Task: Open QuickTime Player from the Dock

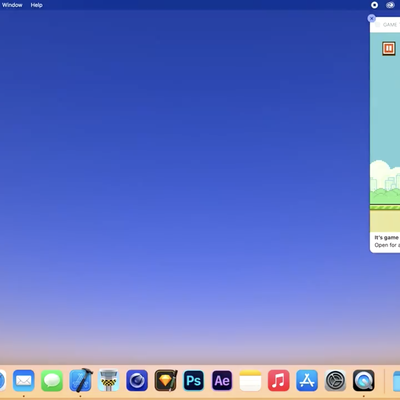Action: pyautogui.click(x=364, y=380)
